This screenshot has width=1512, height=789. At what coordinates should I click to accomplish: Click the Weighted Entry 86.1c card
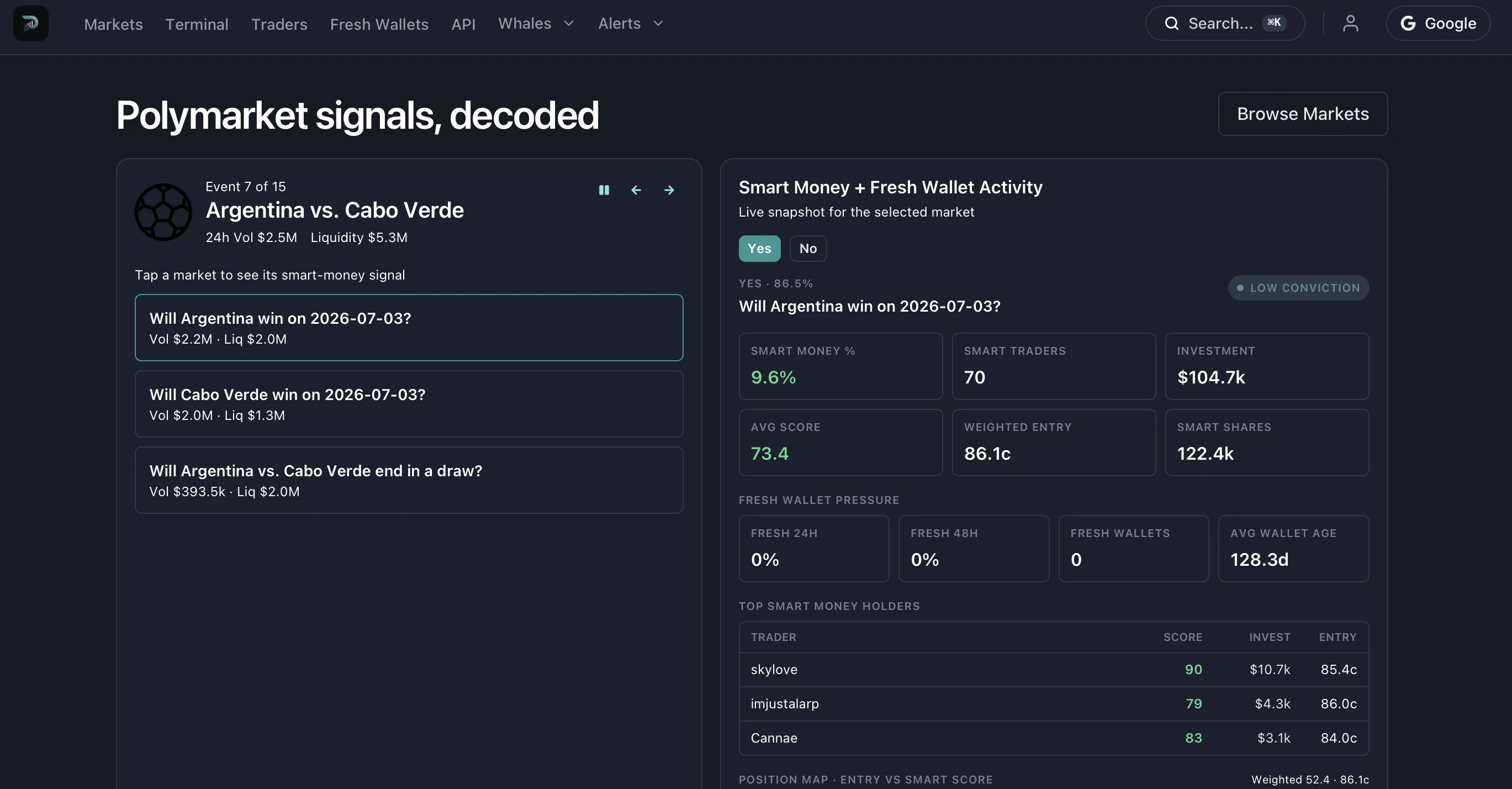(x=1054, y=443)
